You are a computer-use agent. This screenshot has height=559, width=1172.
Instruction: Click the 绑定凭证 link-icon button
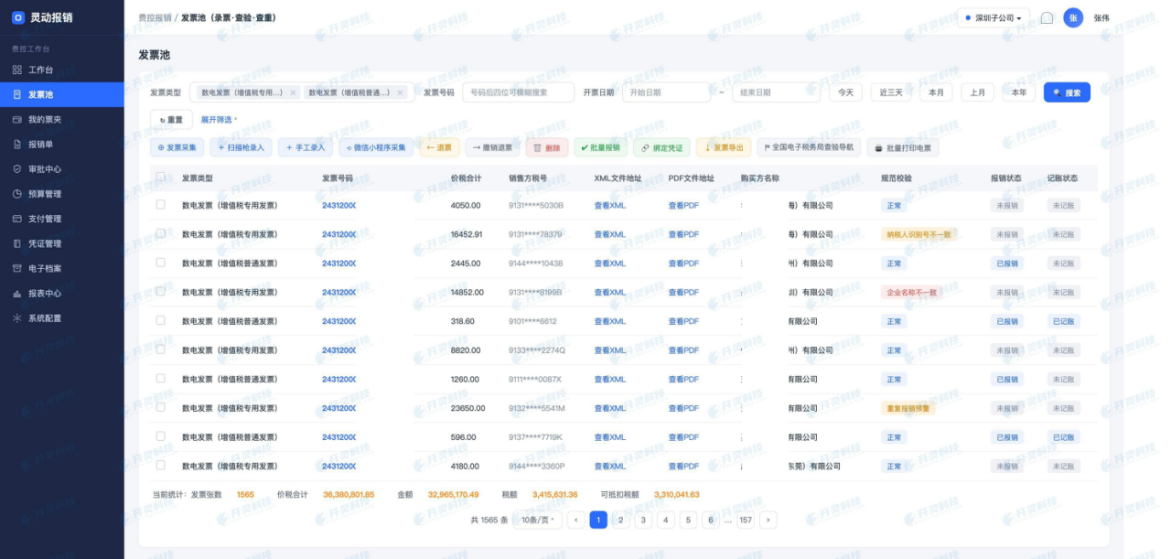coord(661,148)
